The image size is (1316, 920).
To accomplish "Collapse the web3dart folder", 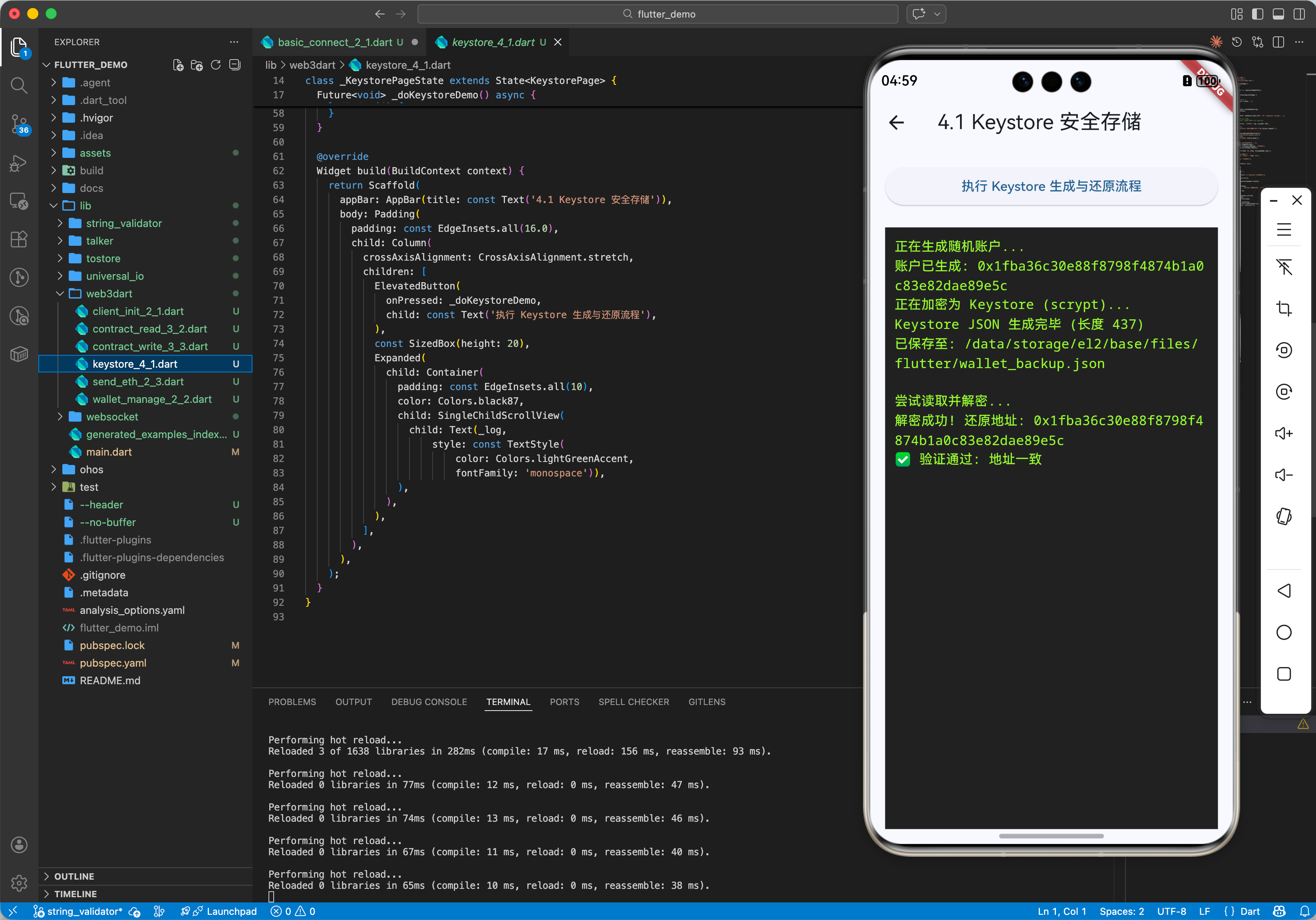I will coord(109,293).
